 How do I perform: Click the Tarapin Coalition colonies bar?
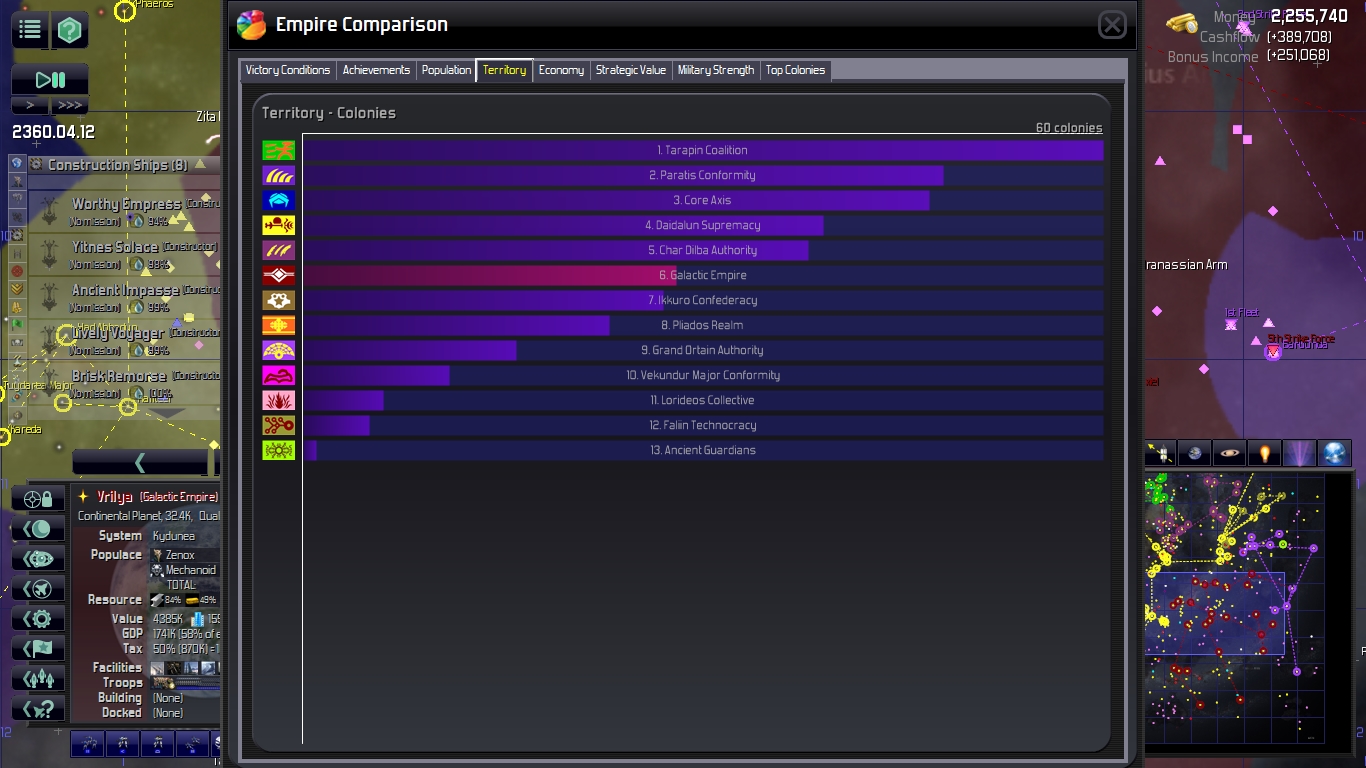(703, 150)
